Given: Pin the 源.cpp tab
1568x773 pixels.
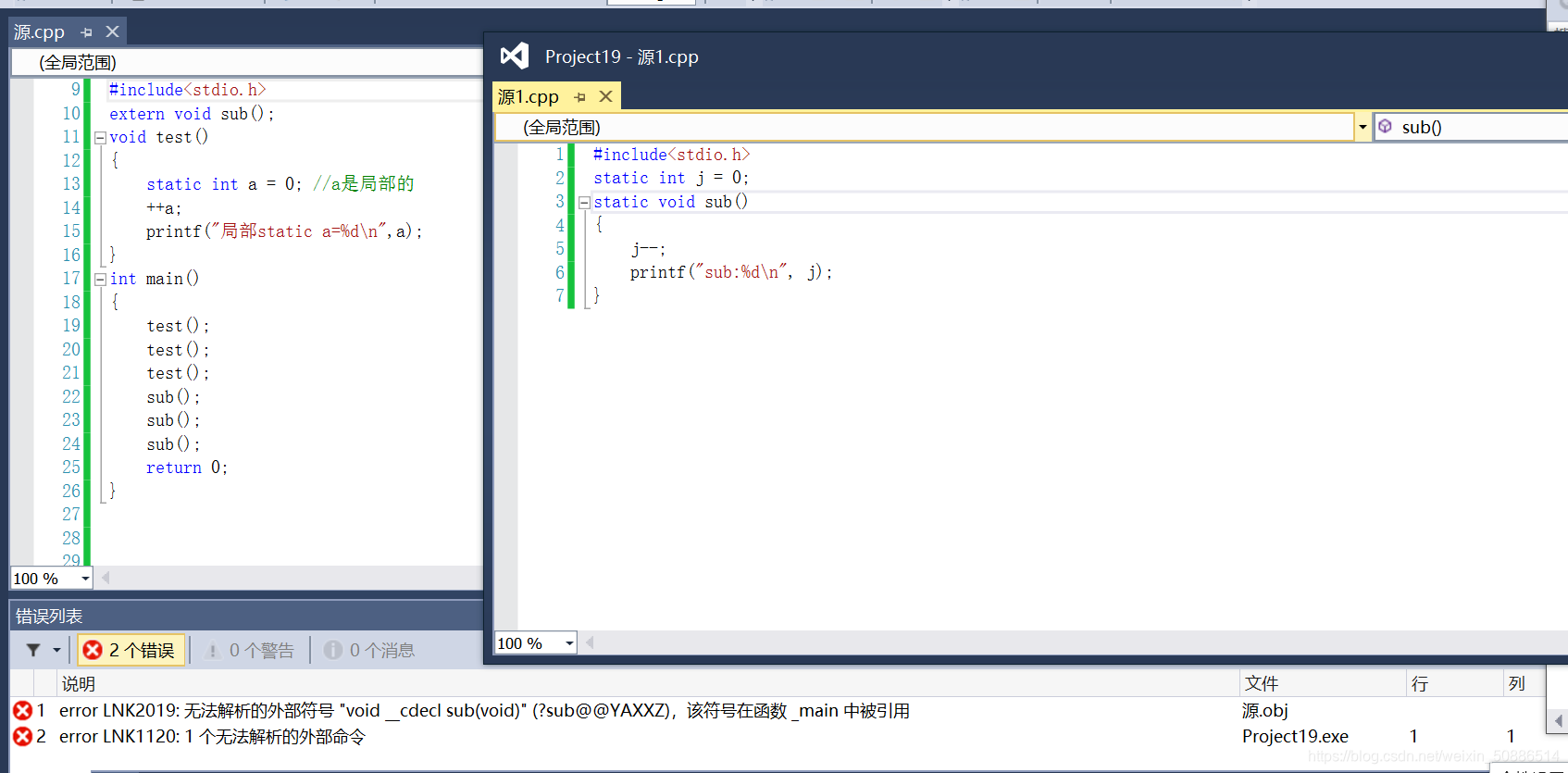Looking at the screenshot, I should [87, 32].
